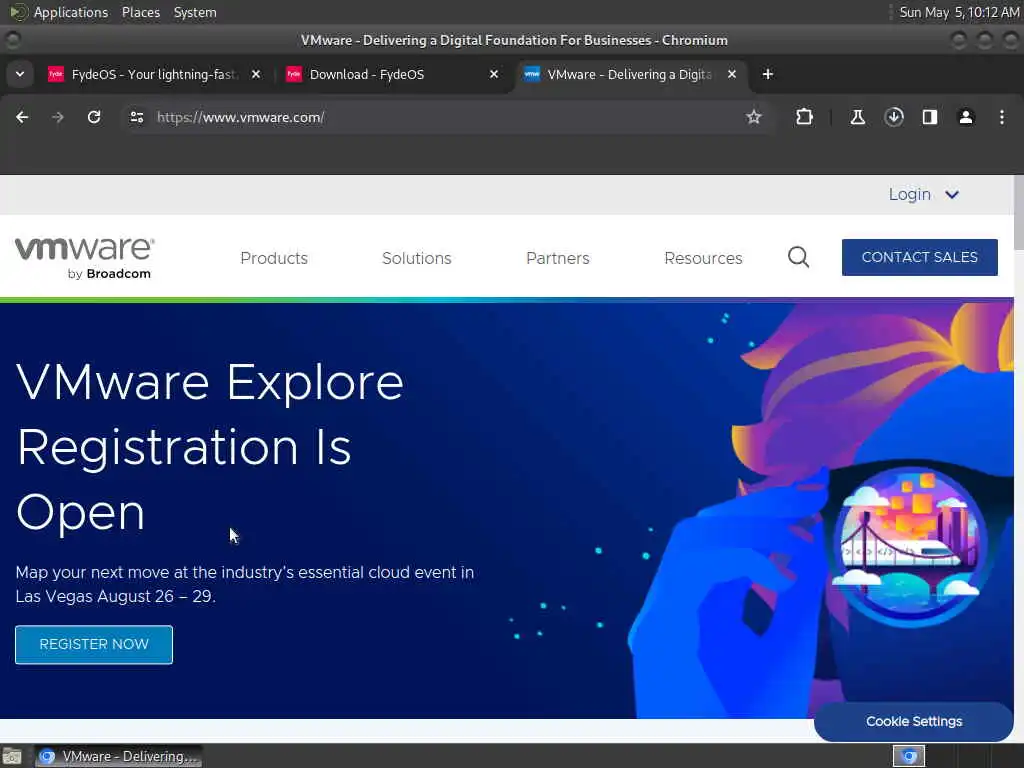Screen dimensions: 1024x768
Task: Open the Places system menu
Action: pyautogui.click(x=140, y=12)
